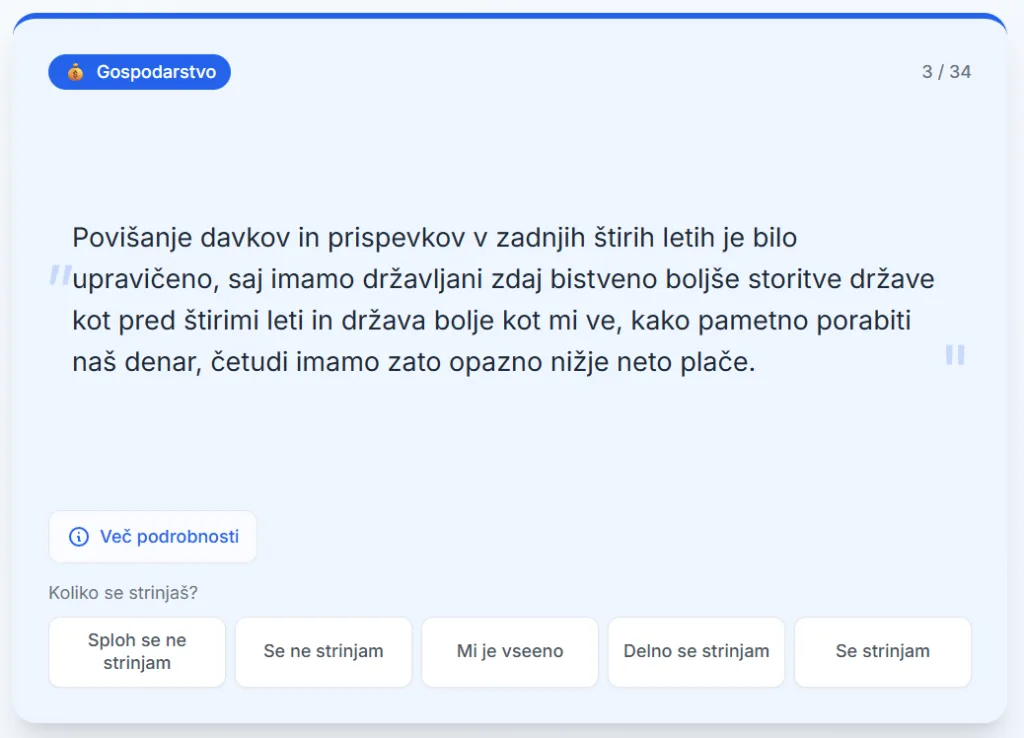Answer with "Se strinjam"

pyautogui.click(x=883, y=652)
